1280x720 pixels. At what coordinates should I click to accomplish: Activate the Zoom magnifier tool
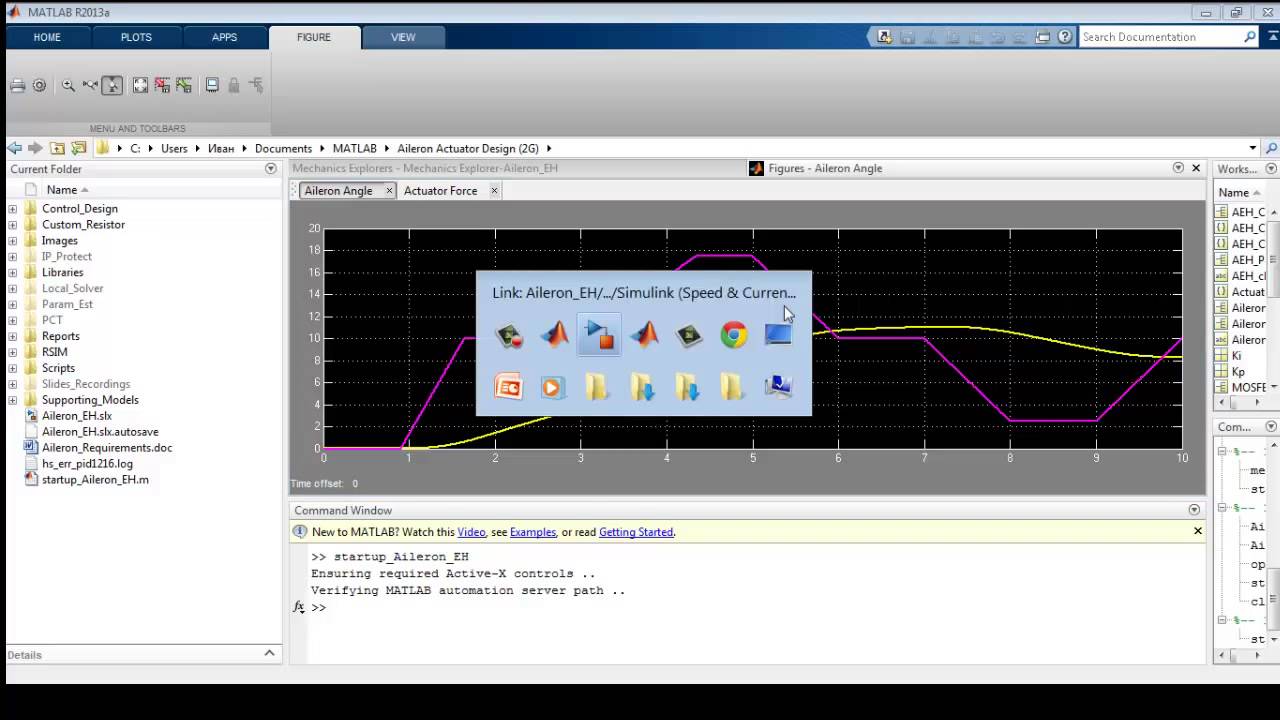coord(68,86)
